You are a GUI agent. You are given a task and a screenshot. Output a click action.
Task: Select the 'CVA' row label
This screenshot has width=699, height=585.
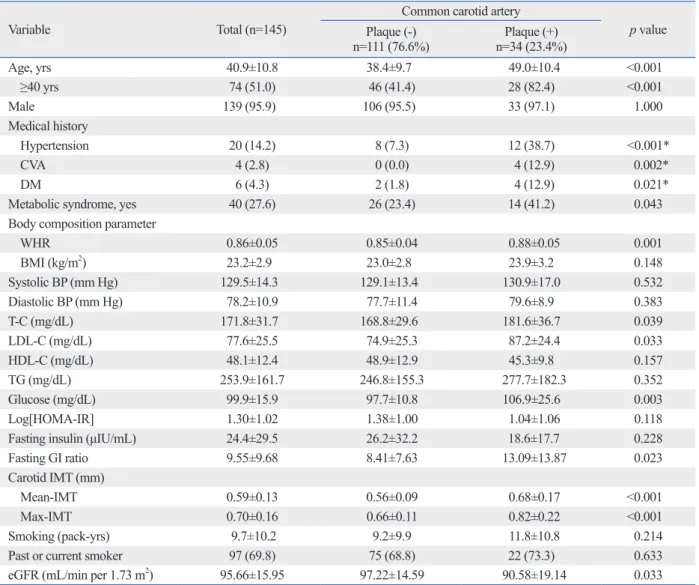click(x=33, y=165)
